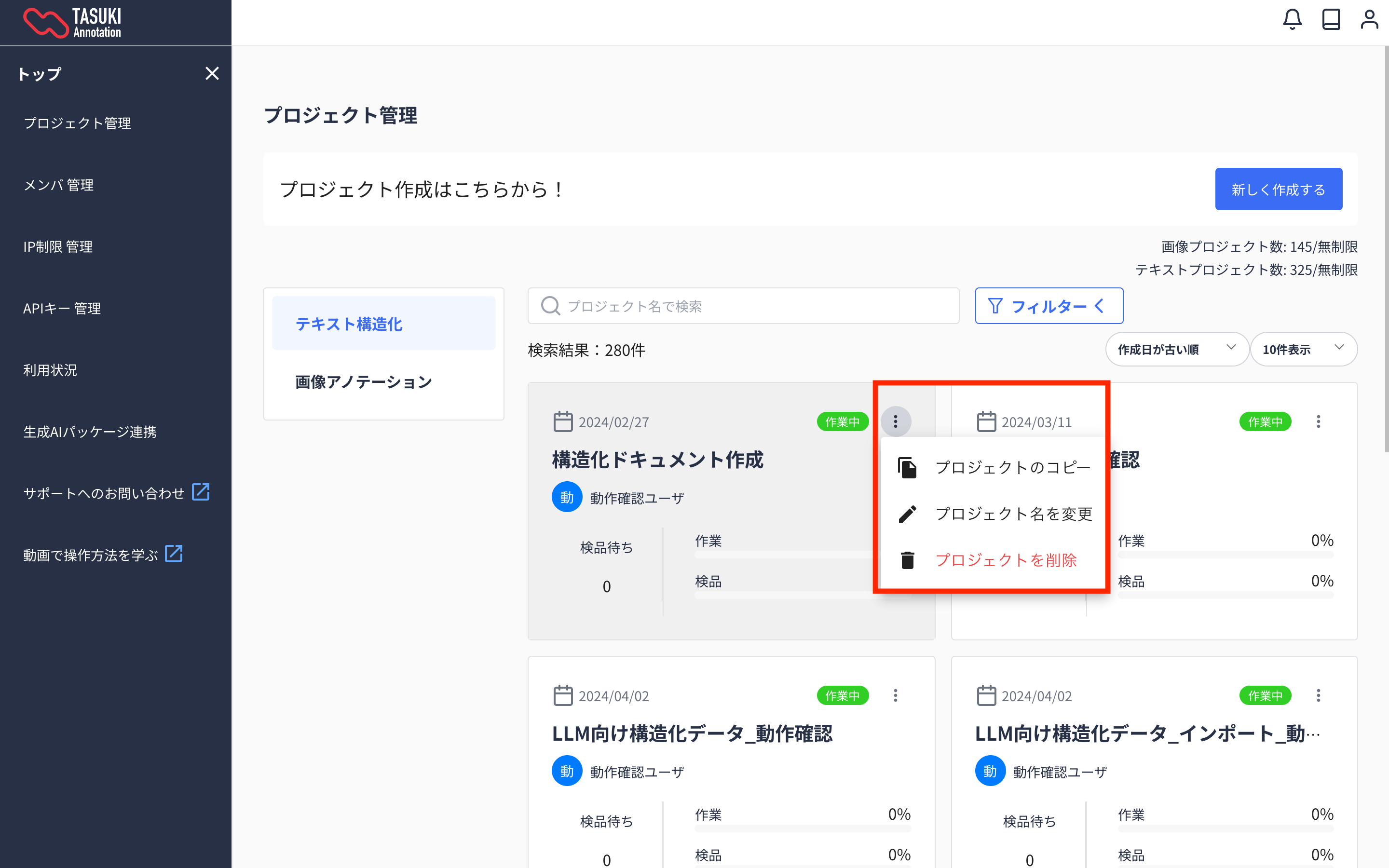The image size is (1389, 868).
Task: Select プロジェクトを削除 in the menu
Action: click(1006, 560)
